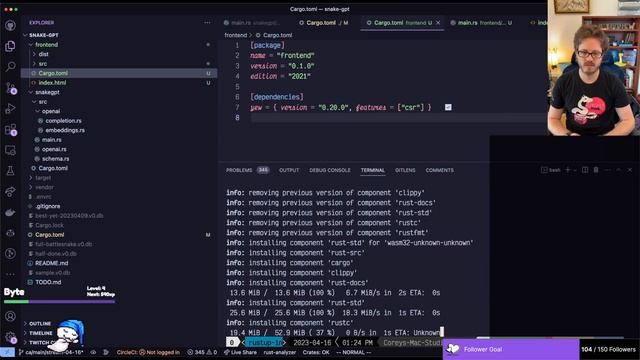This screenshot has width=640, height=360.
Task: Open the Remote Explorer monitor icon
Action: (11, 150)
